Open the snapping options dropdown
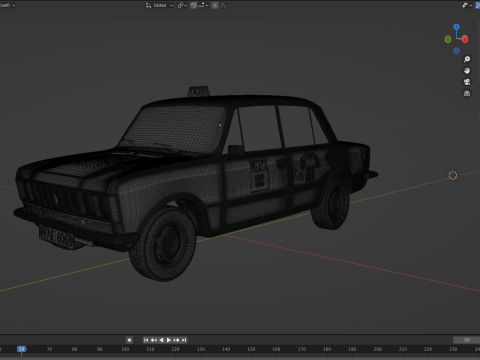The image size is (480, 360). coord(203,5)
